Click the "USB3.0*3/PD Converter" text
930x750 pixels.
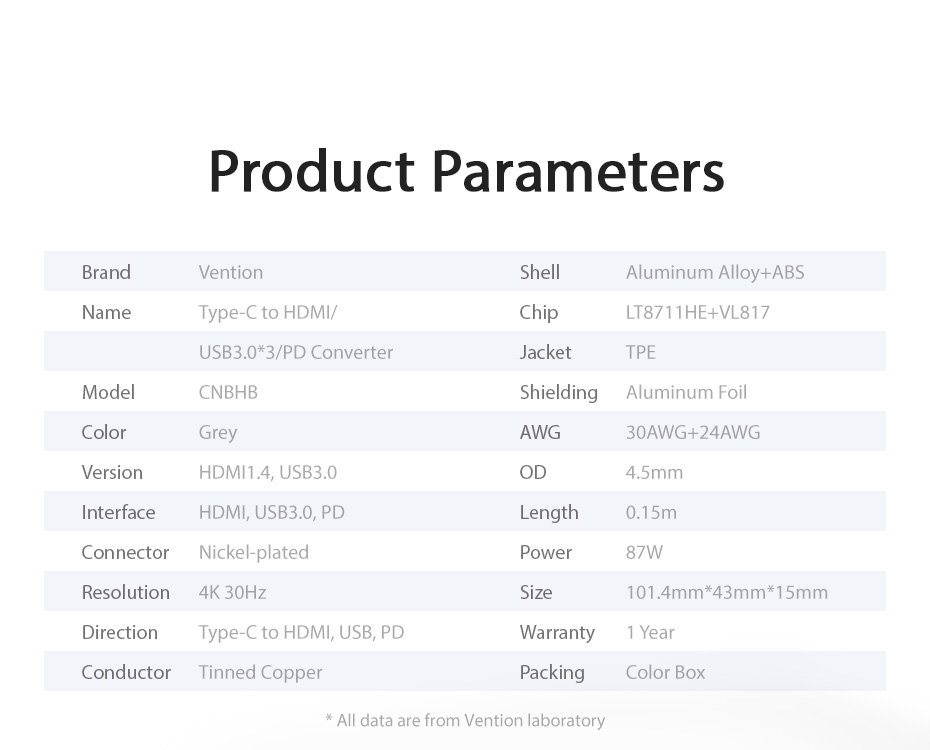[x=296, y=352]
